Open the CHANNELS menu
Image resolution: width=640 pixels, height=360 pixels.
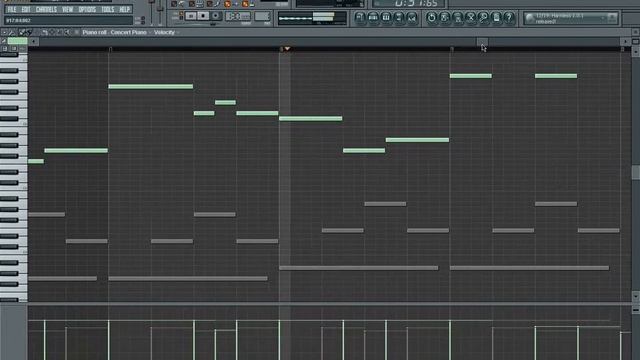point(46,9)
